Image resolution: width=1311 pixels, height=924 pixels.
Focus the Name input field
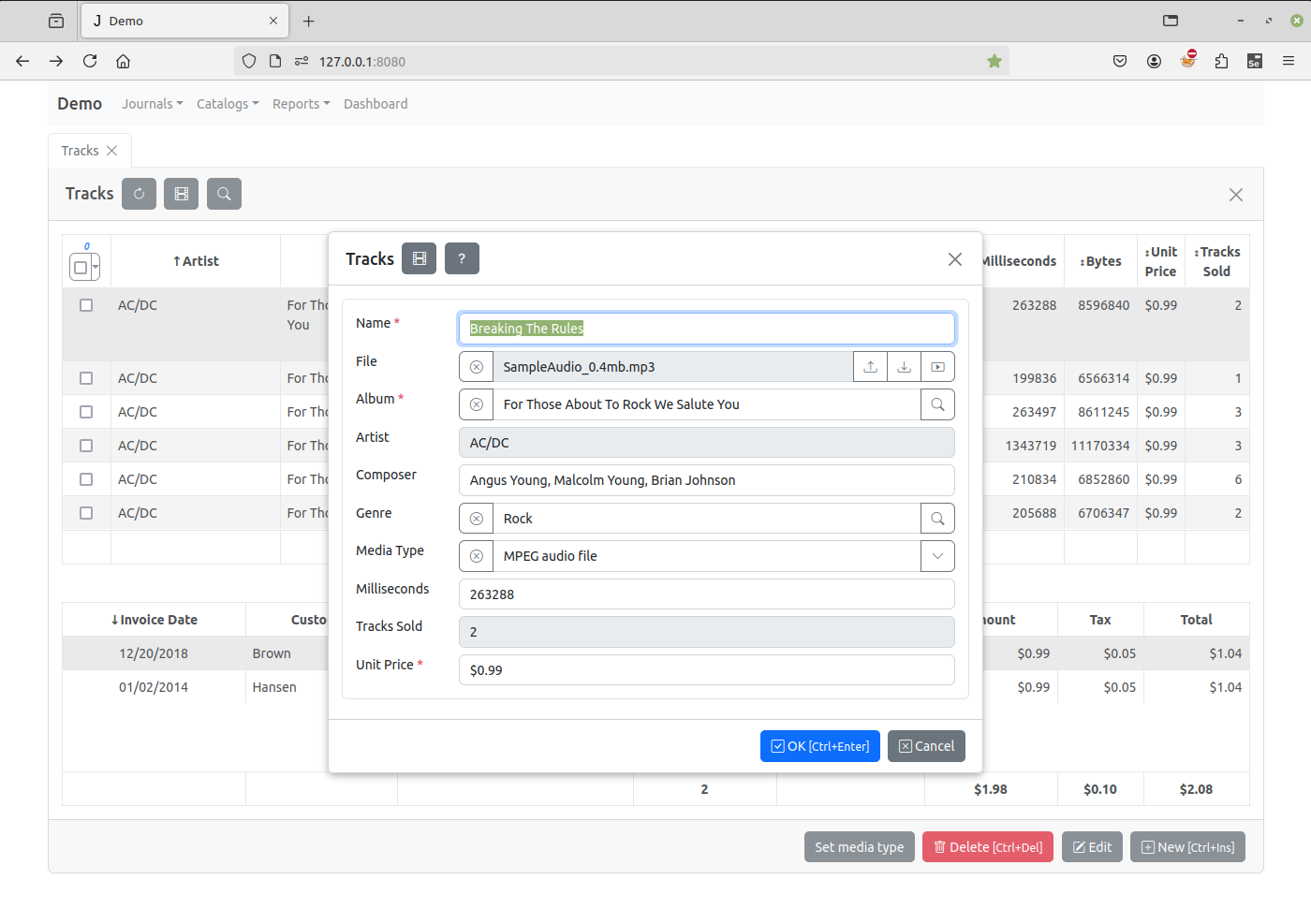(x=707, y=329)
